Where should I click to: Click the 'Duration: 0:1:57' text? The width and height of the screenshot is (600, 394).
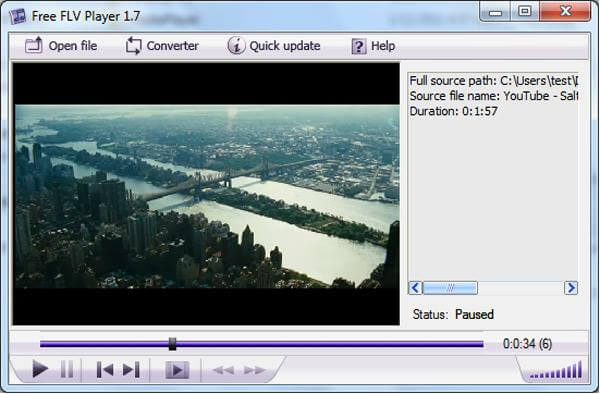pyautogui.click(x=453, y=111)
